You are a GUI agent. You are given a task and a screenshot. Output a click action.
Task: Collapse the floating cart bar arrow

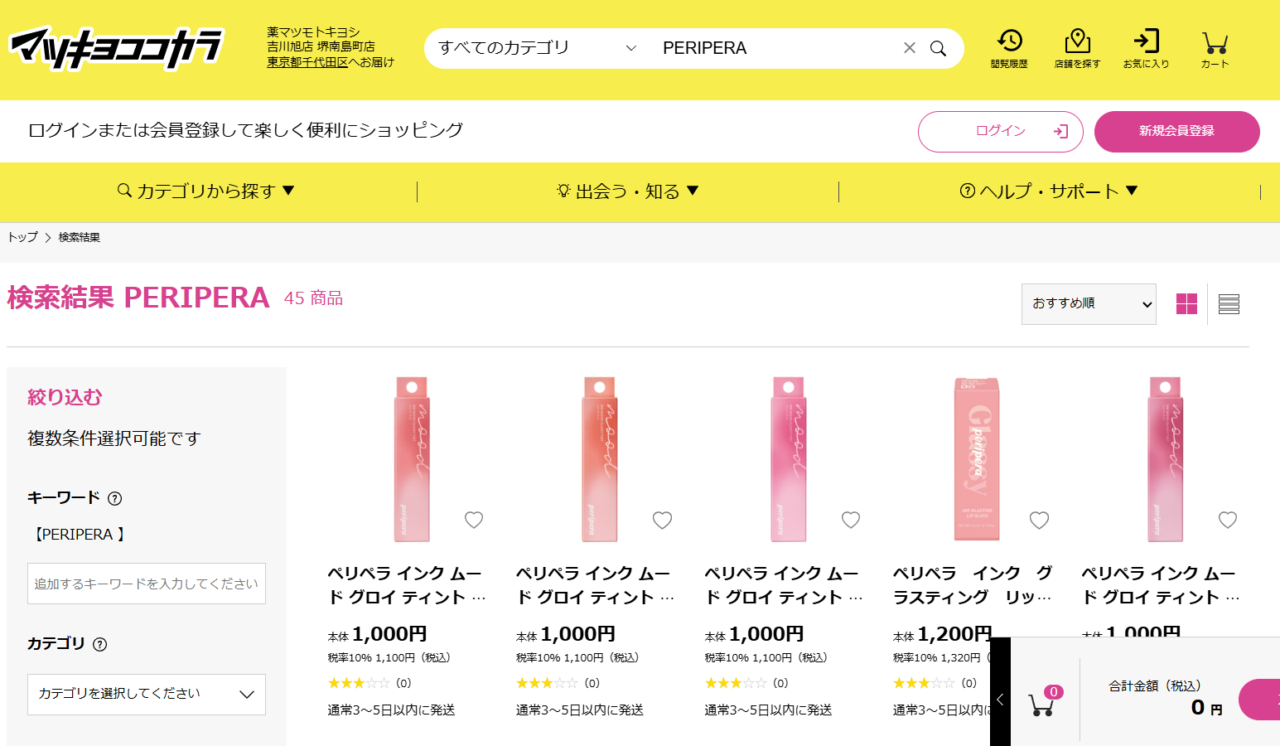pos(1000,700)
